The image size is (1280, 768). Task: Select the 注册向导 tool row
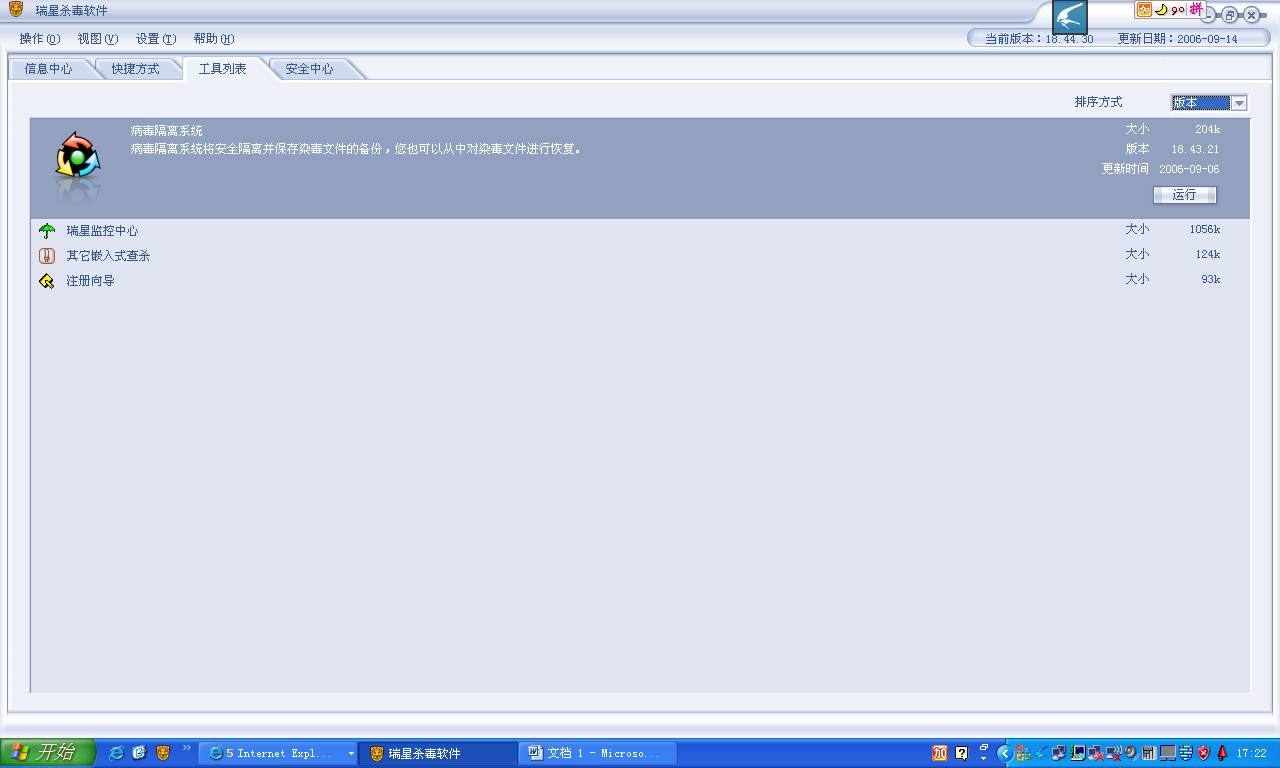640,281
